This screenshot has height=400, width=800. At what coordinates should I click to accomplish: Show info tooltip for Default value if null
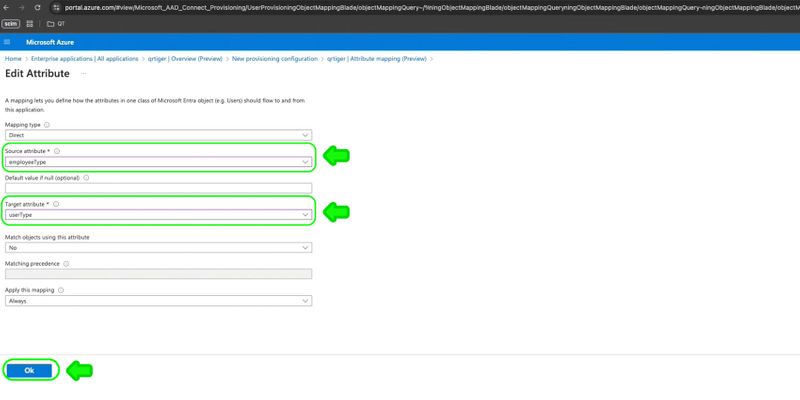(x=86, y=178)
